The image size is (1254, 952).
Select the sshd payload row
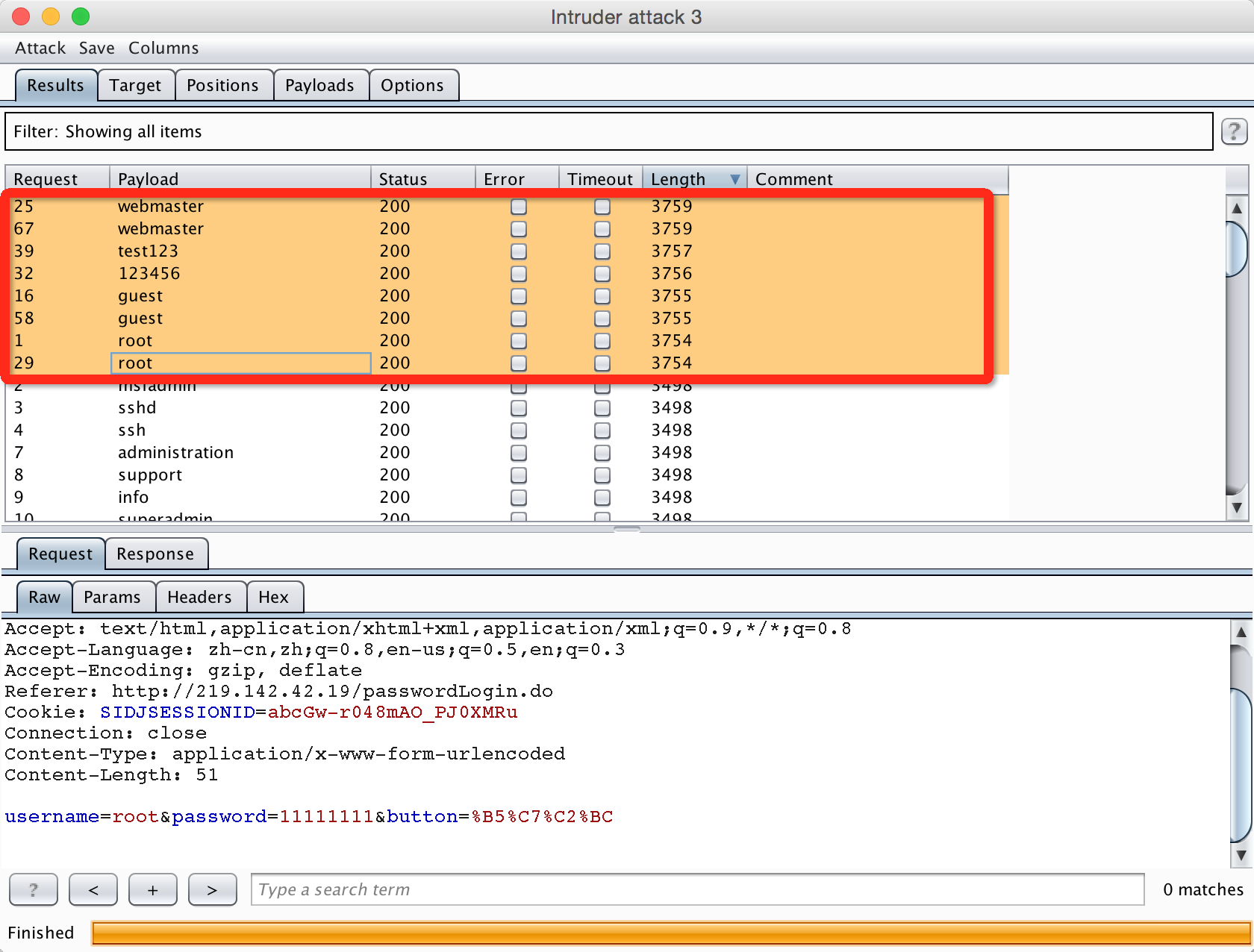pos(508,408)
